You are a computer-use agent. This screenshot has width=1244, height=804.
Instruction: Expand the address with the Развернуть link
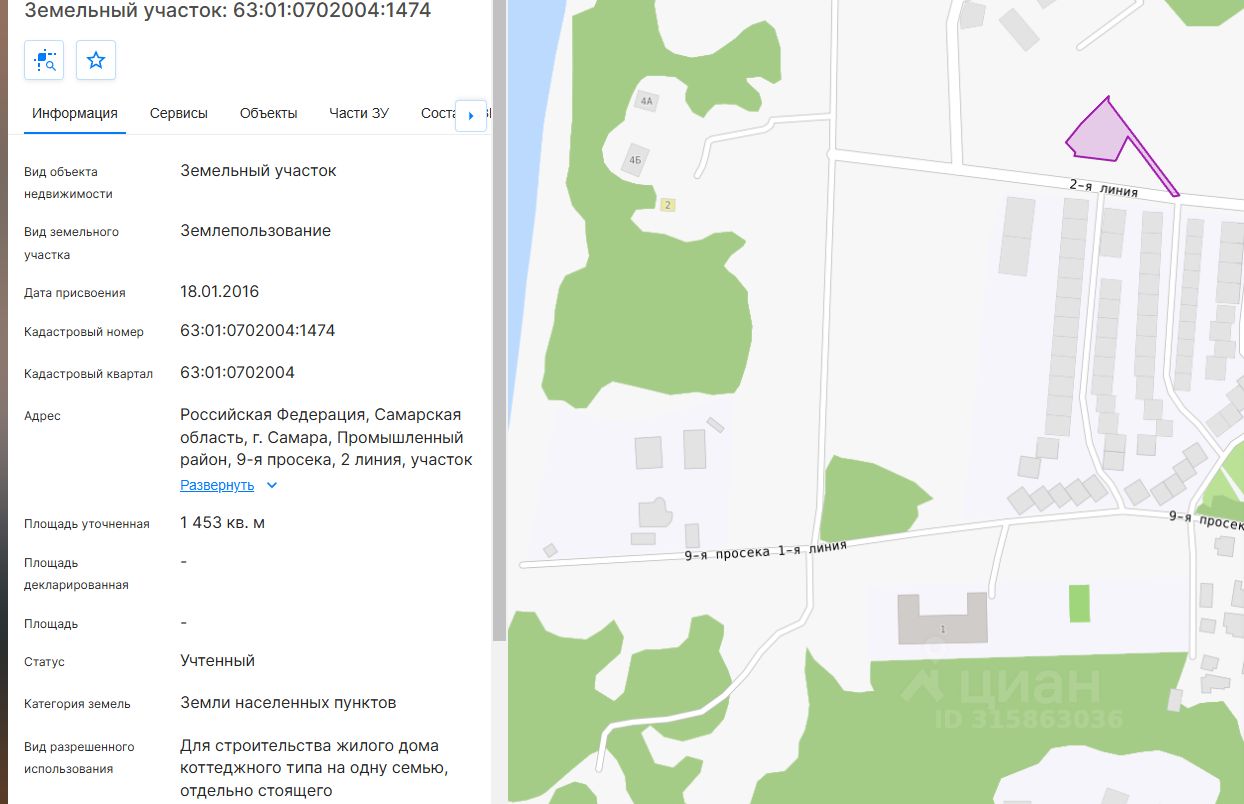[217, 485]
